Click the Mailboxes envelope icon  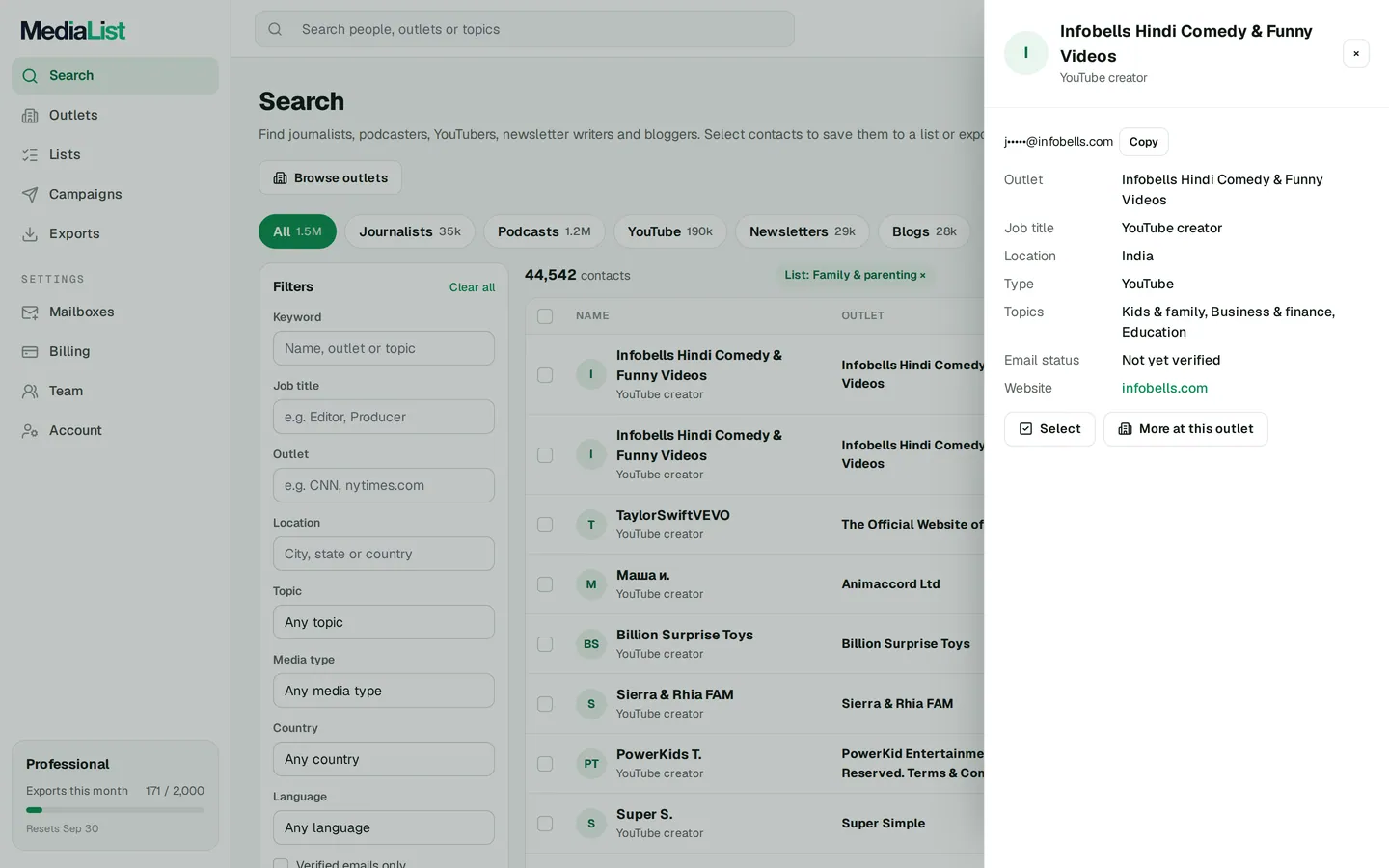30,312
